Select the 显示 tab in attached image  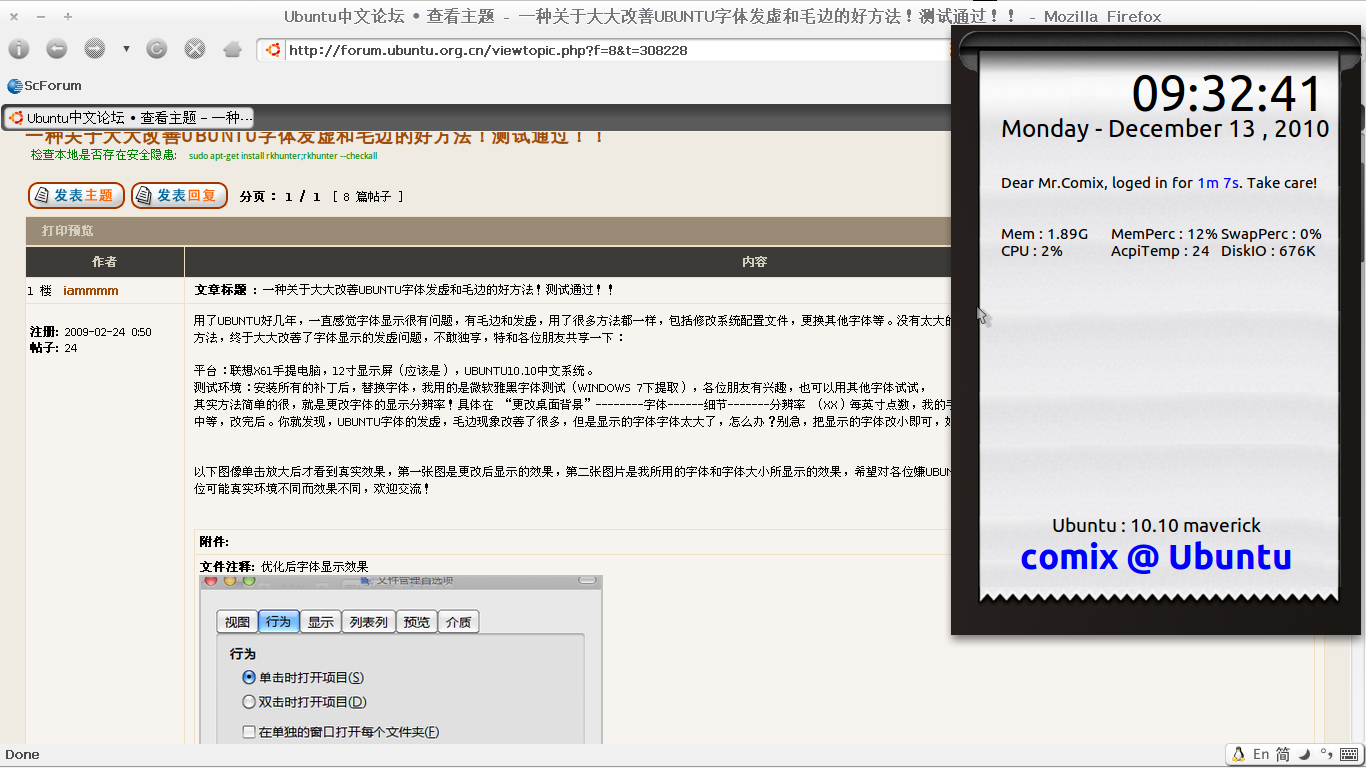[320, 622]
